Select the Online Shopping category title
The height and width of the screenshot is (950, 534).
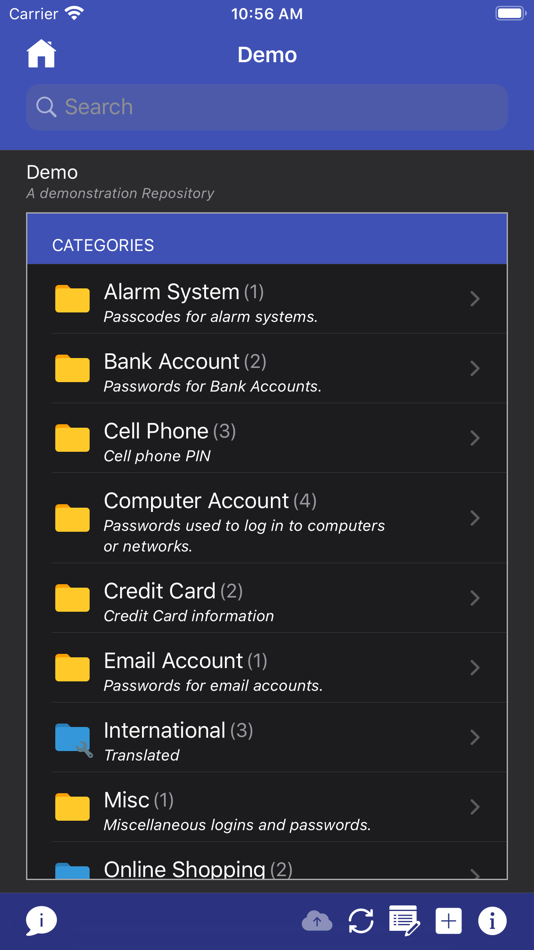click(184, 870)
